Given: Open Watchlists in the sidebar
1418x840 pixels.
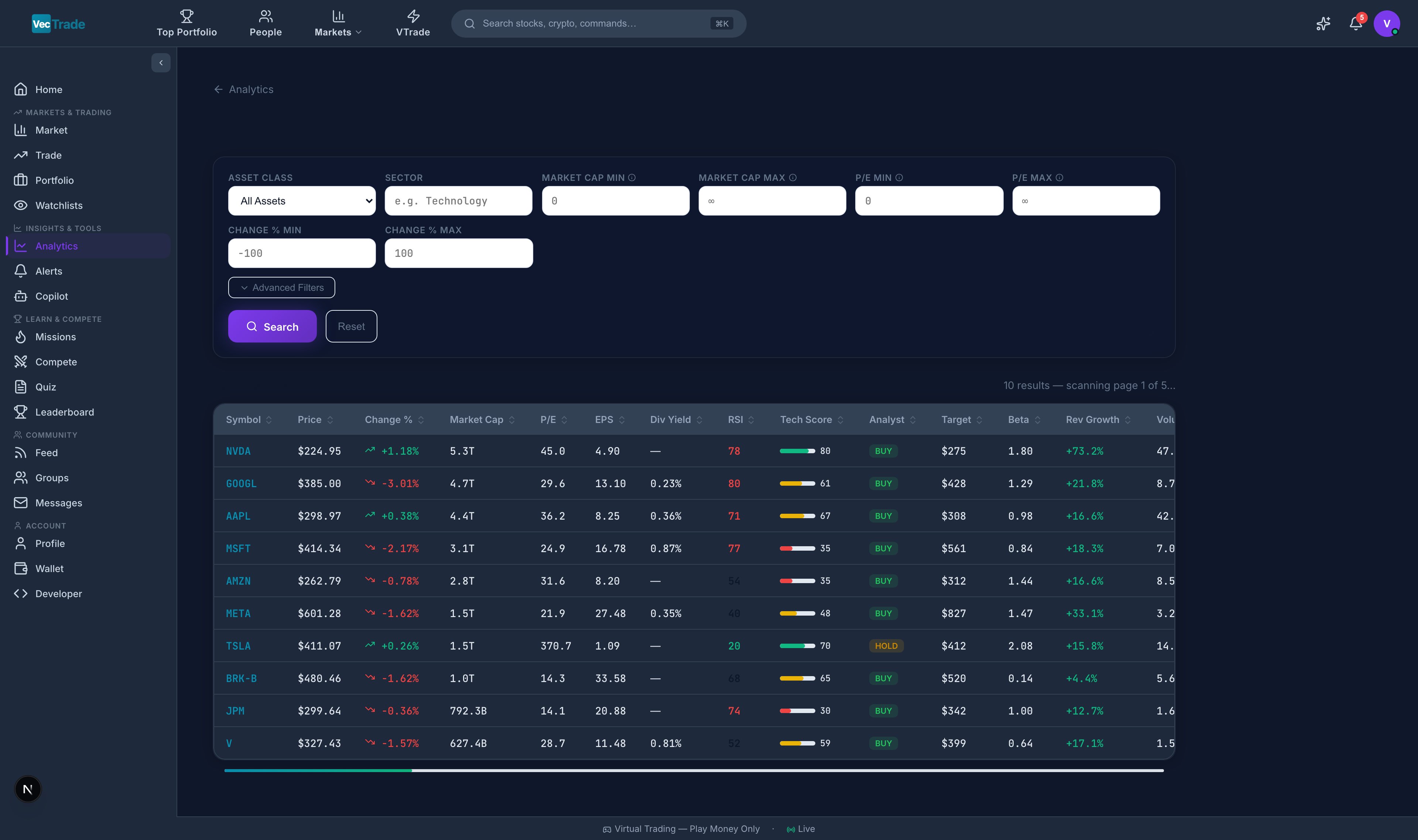Looking at the screenshot, I should point(88,205).
